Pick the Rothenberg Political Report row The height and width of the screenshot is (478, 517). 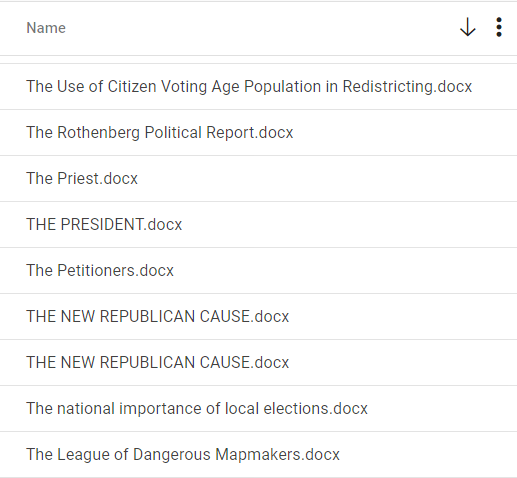click(x=258, y=132)
